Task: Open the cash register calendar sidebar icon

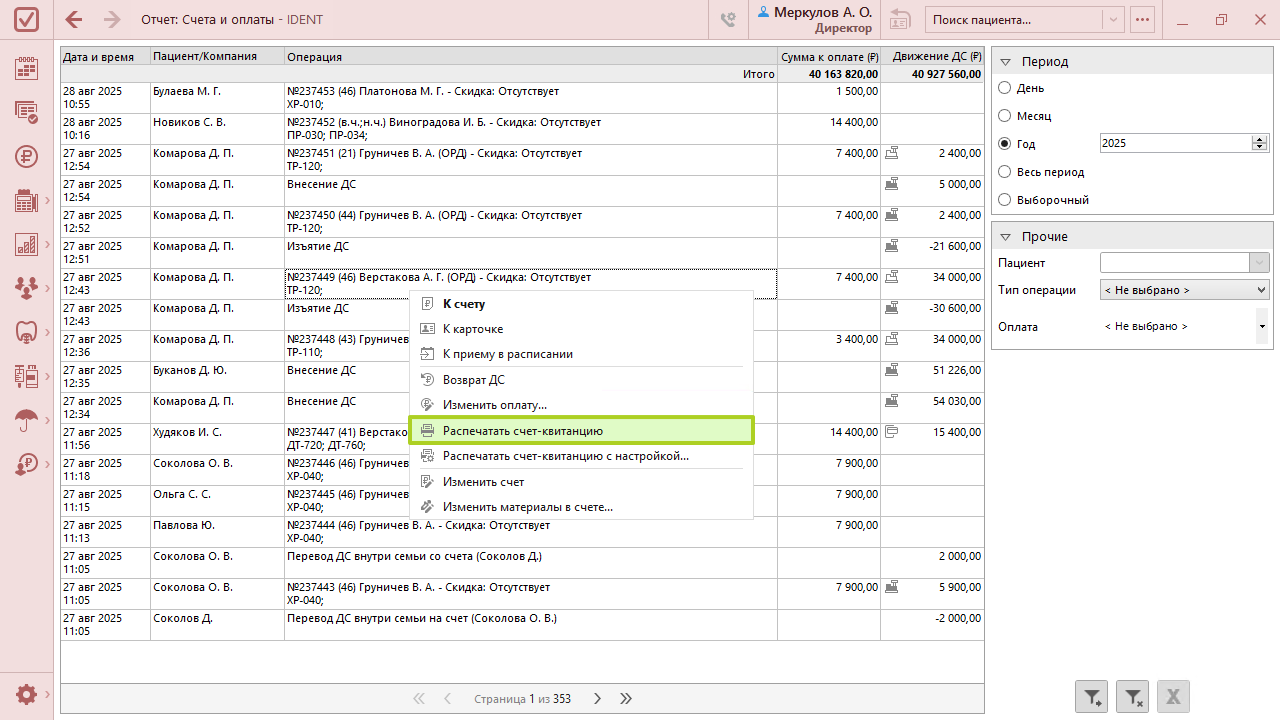Action: point(27,200)
